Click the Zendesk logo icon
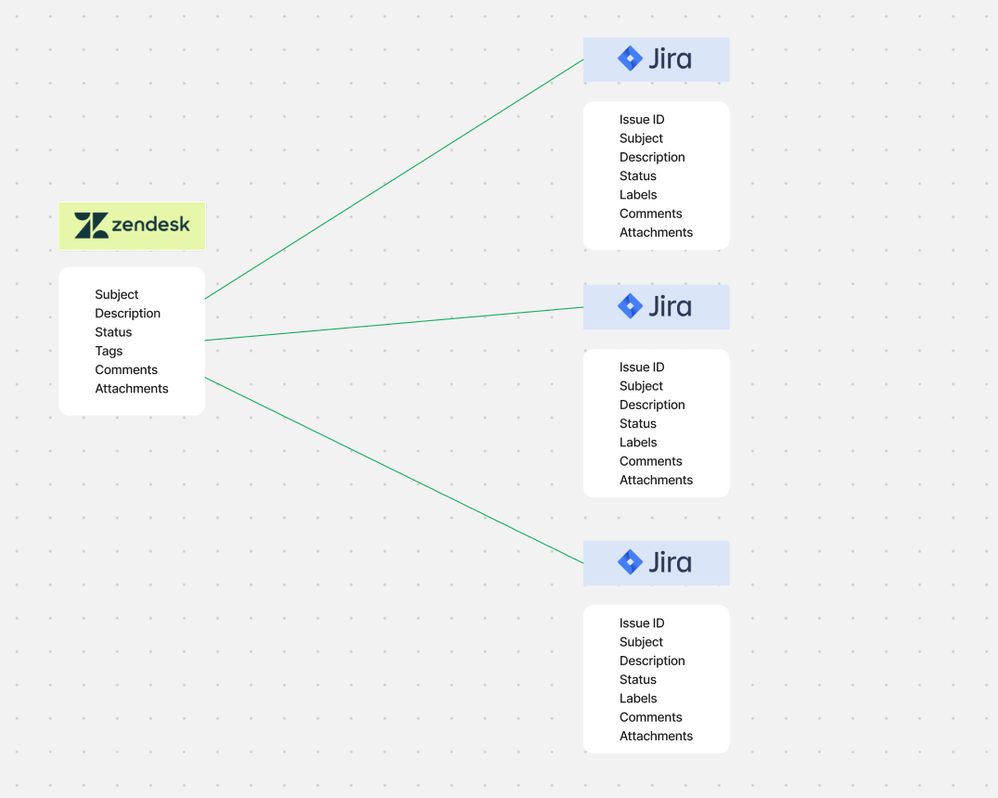The width and height of the screenshot is (998, 798). pos(91,225)
